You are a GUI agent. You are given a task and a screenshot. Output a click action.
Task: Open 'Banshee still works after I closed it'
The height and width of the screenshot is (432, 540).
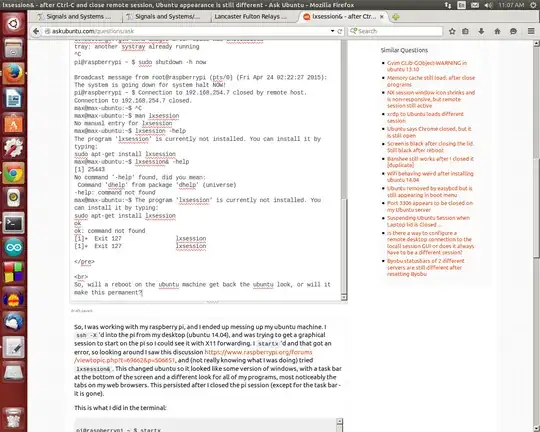tap(430, 162)
